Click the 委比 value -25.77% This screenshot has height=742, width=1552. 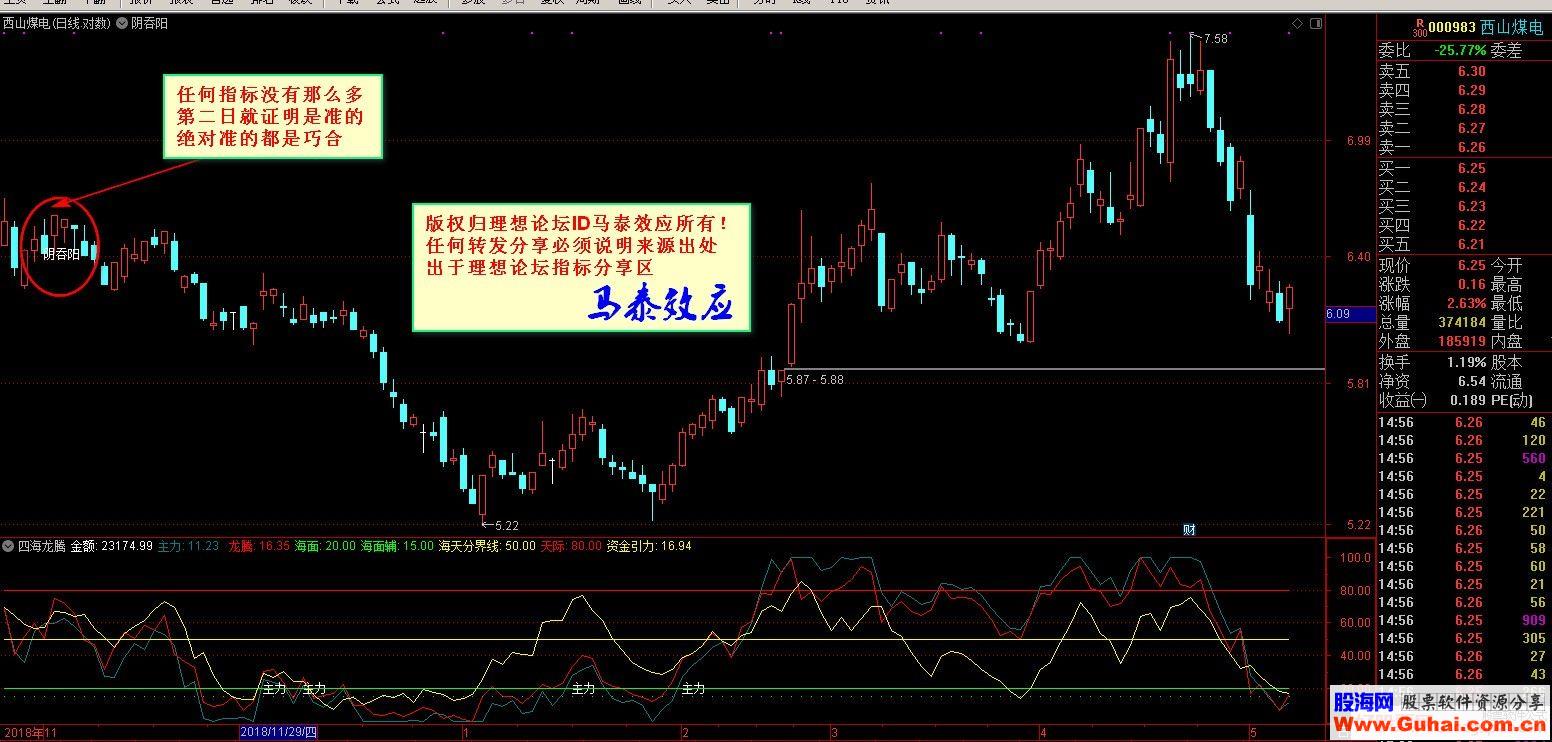(1460, 50)
